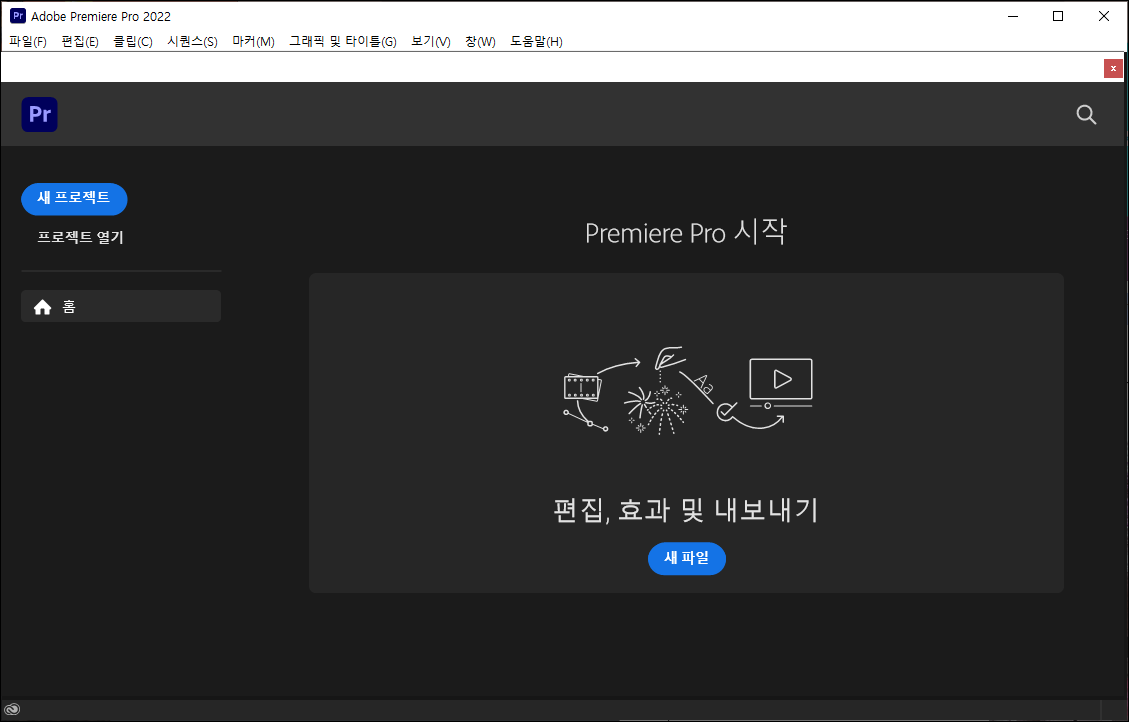Open the search with the magnifier icon
Image resolution: width=1129 pixels, height=722 pixels.
point(1086,114)
